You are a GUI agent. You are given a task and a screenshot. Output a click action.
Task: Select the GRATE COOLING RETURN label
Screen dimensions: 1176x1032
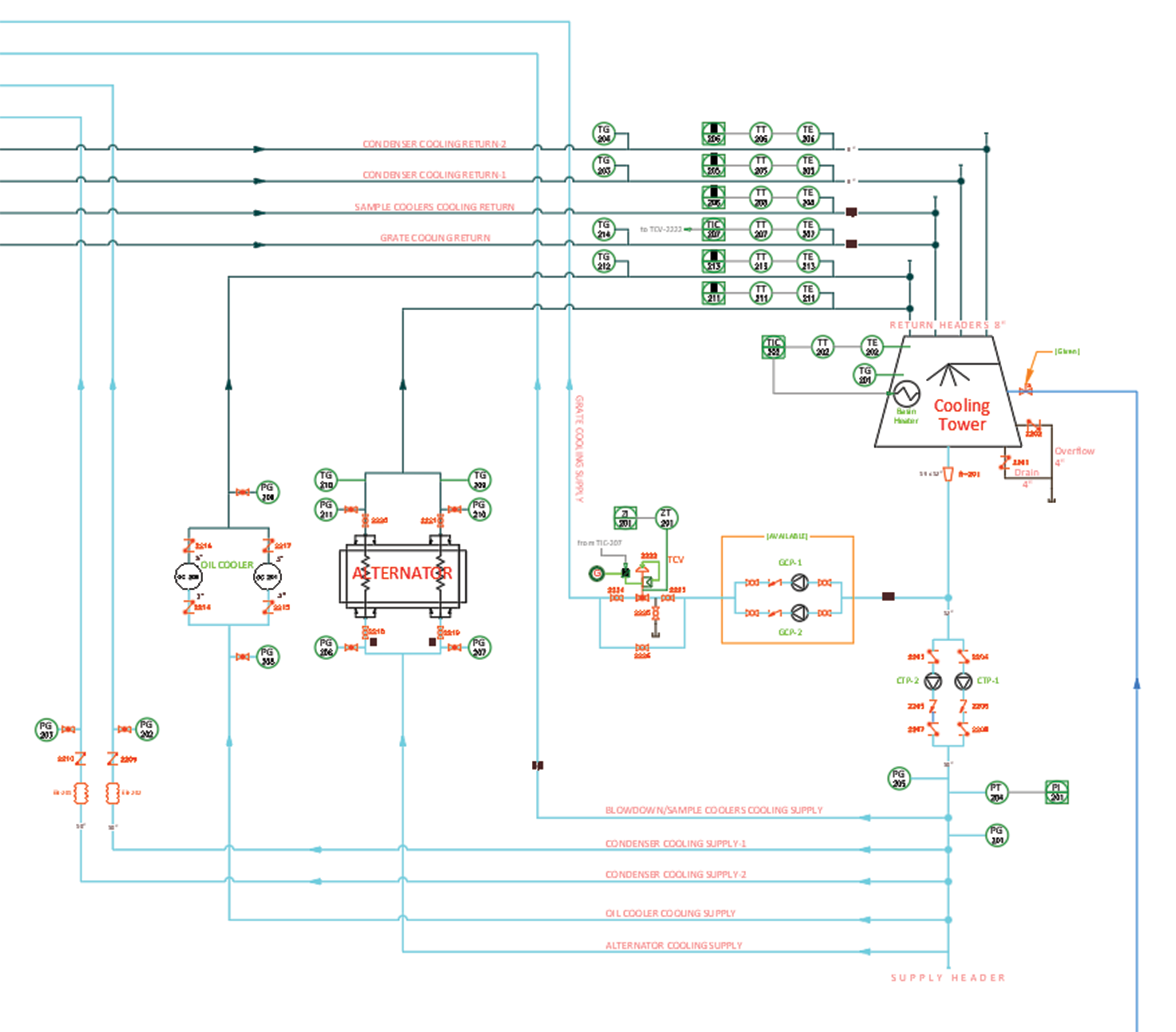click(435, 238)
